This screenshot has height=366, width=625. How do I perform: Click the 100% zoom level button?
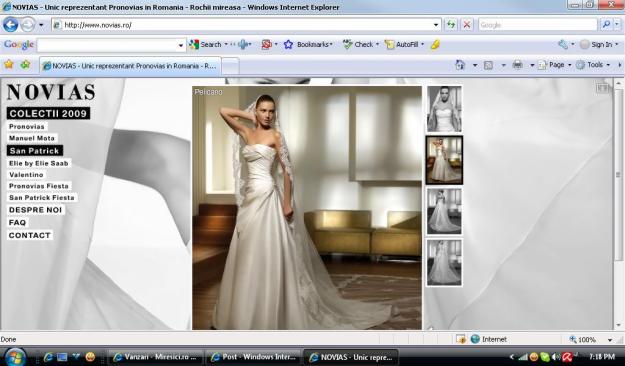(582, 340)
